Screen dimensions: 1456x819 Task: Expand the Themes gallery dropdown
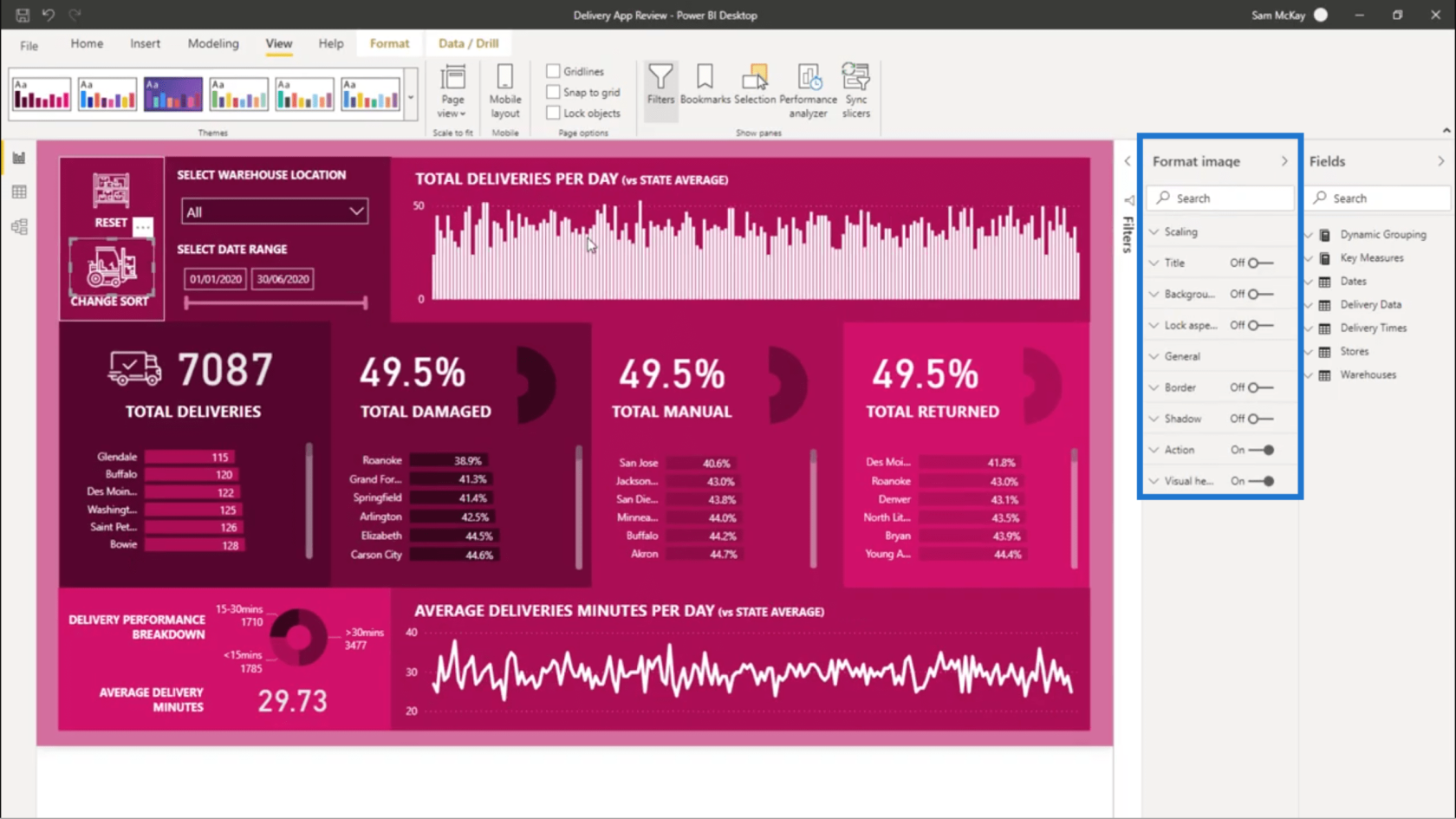tap(411, 97)
